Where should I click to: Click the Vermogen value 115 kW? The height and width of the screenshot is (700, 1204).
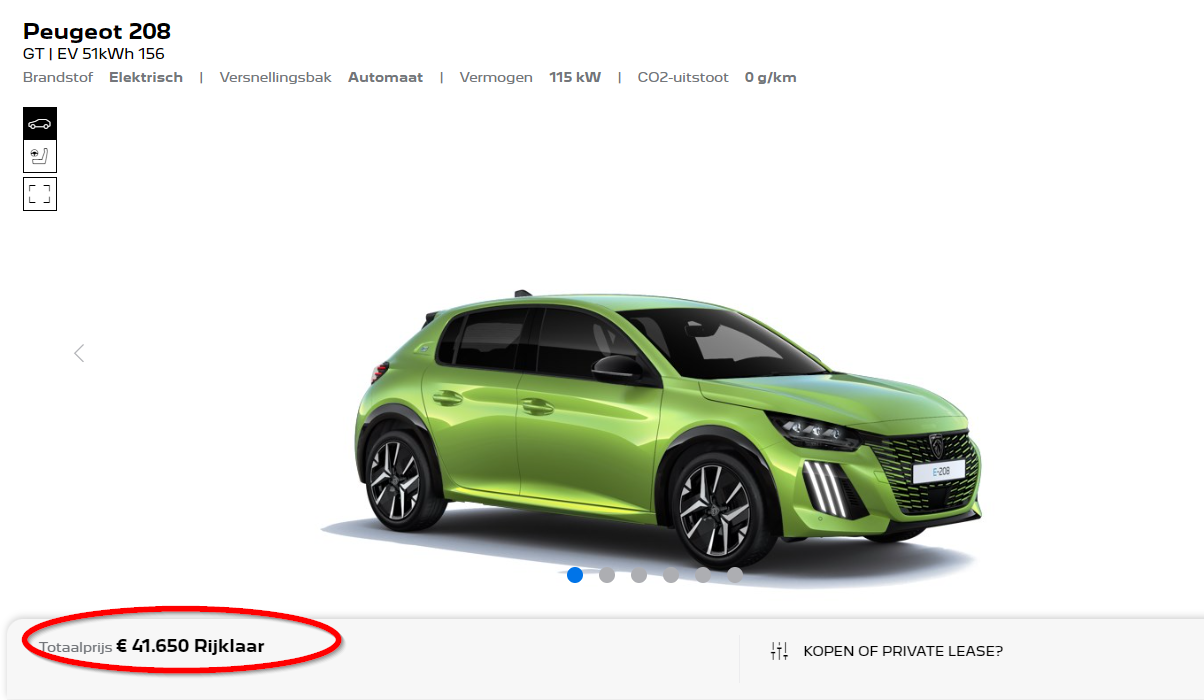point(575,78)
